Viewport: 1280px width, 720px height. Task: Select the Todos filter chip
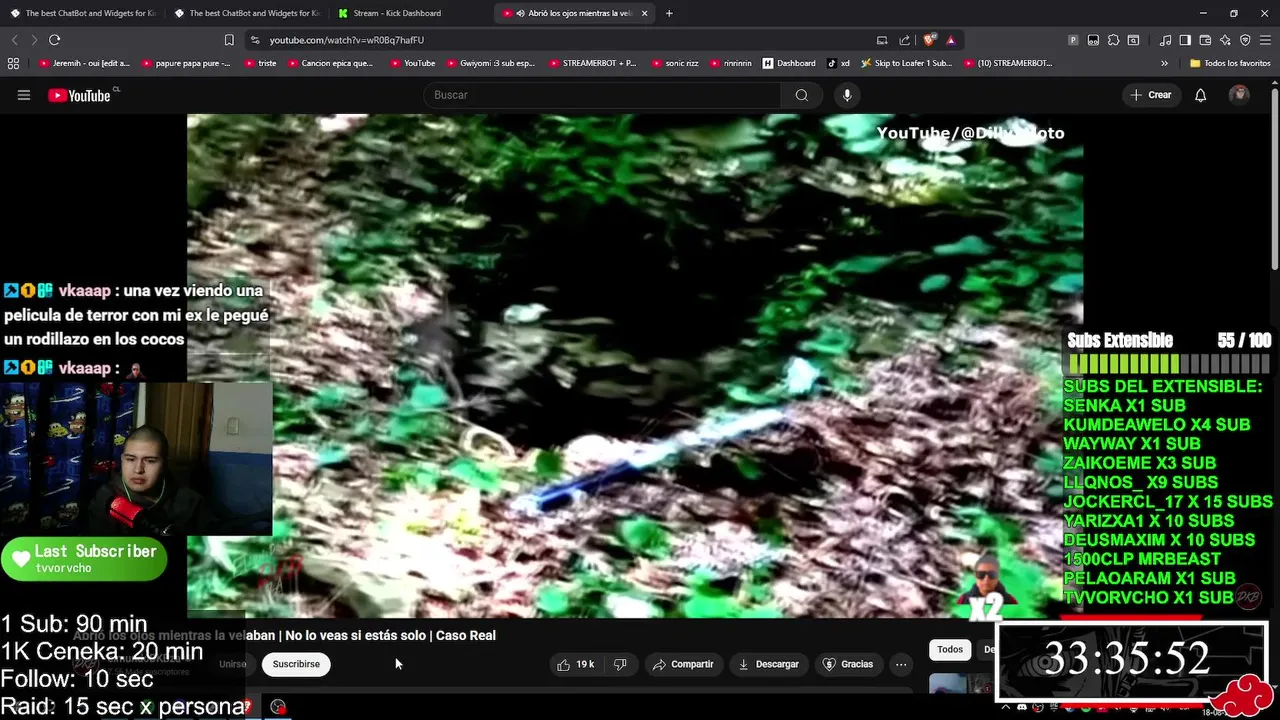950,649
